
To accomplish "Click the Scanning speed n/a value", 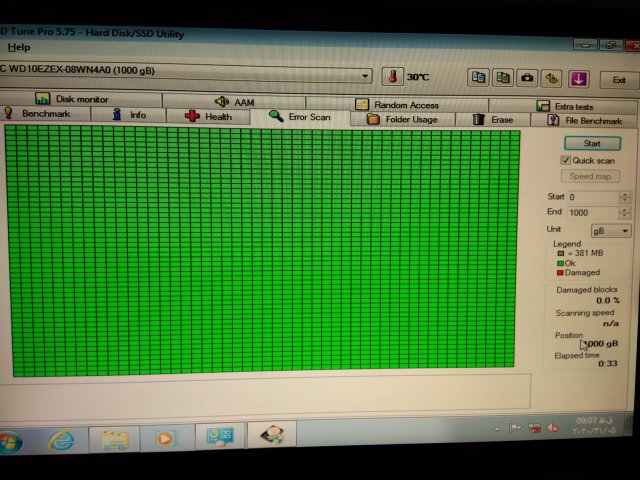I will click(x=611, y=324).
